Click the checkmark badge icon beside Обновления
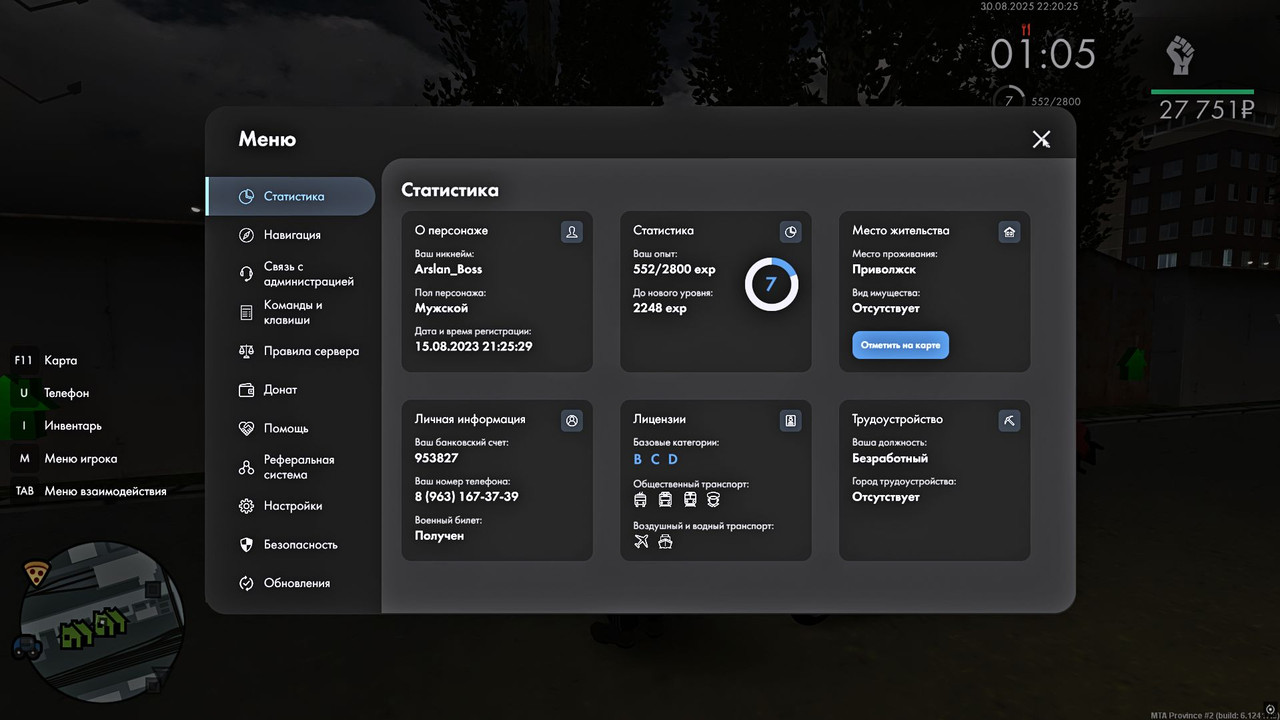 pos(246,583)
